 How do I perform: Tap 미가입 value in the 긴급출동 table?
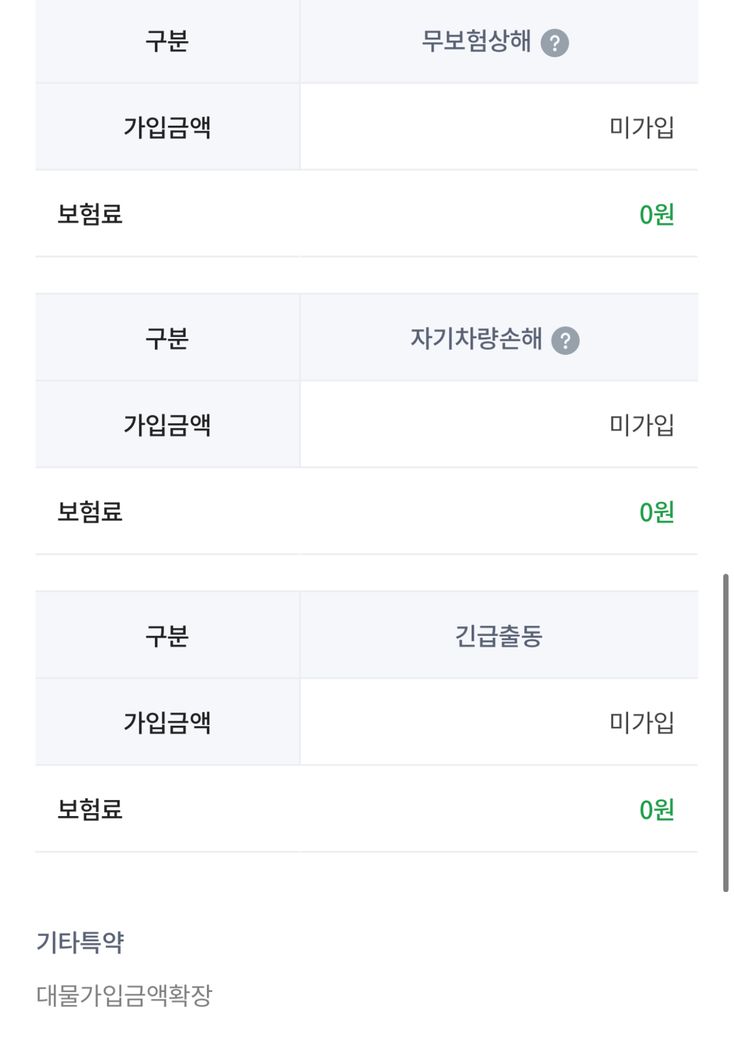coord(642,722)
